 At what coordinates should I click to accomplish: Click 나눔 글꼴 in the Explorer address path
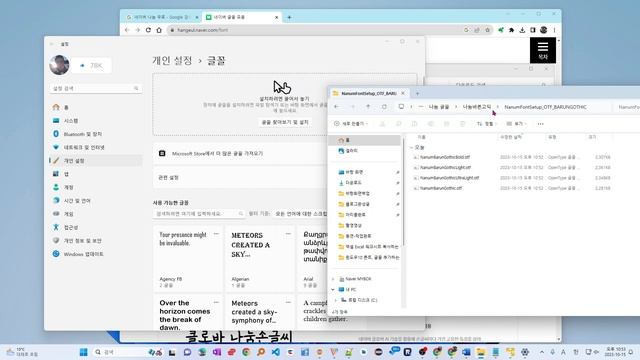point(439,107)
